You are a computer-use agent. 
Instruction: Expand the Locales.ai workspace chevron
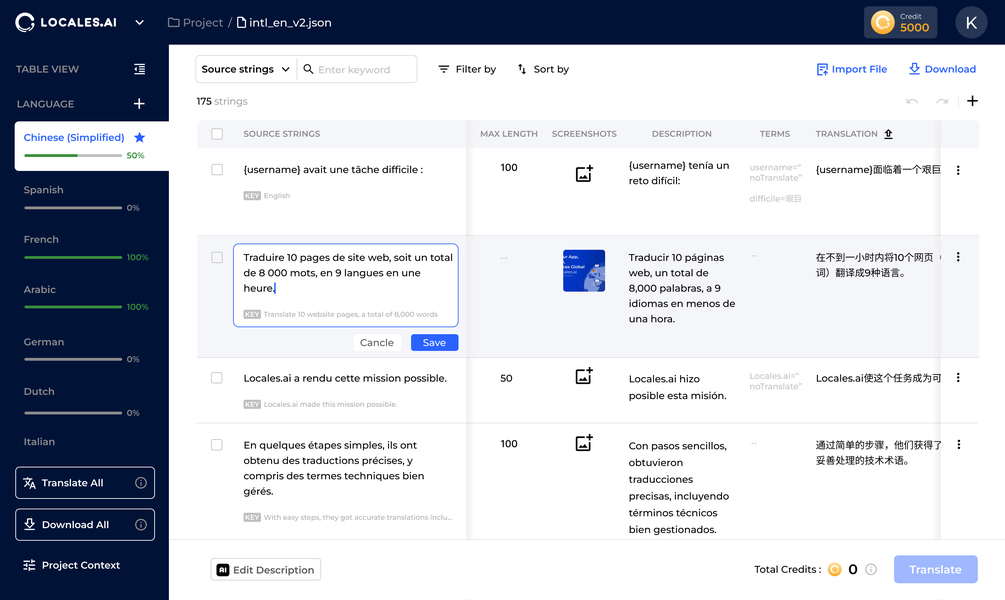point(139,22)
